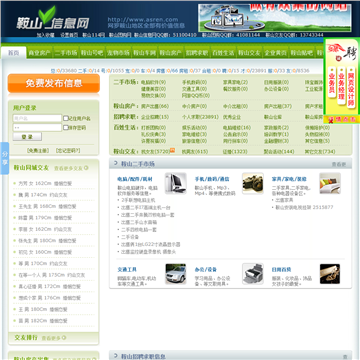Image resolution: width=360 pixels, height=360 pixels.
Task: Open the 网页设计师 job label in floating ad
Action: click(x=351, y=87)
